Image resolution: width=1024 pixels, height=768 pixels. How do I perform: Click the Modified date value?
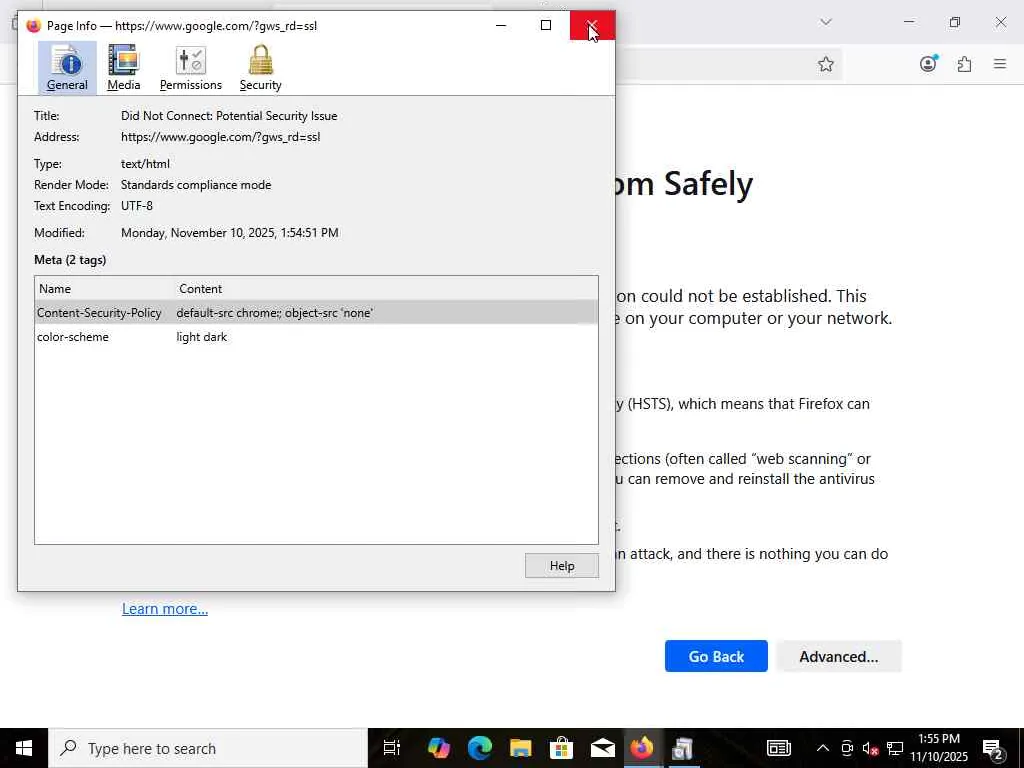pos(230,232)
